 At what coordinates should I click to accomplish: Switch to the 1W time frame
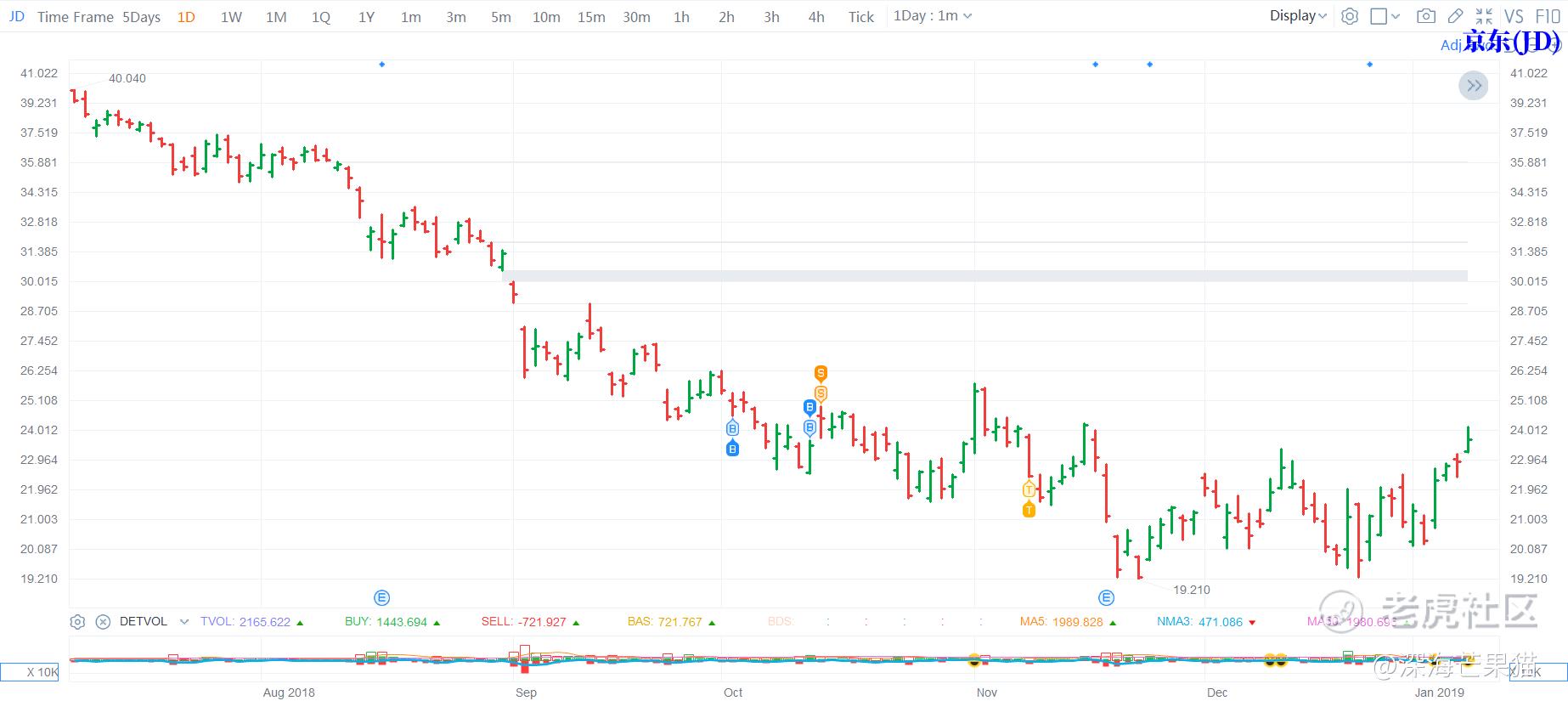pyautogui.click(x=231, y=17)
